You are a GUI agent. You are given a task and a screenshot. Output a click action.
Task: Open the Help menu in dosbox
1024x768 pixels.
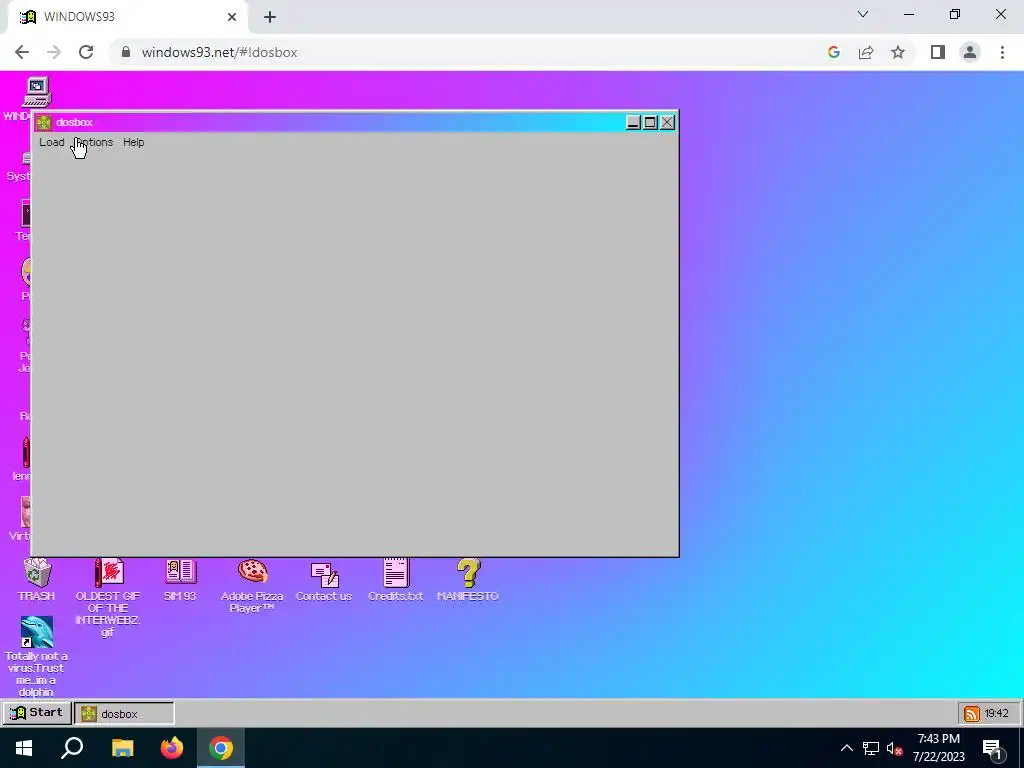coord(133,142)
